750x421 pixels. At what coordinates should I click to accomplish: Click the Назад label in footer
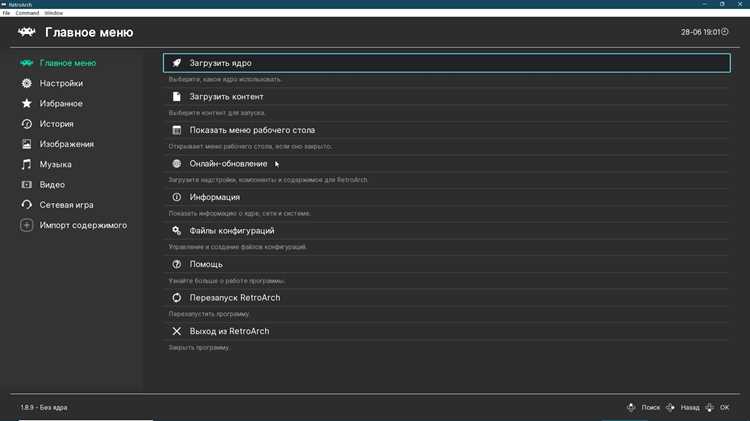690,407
